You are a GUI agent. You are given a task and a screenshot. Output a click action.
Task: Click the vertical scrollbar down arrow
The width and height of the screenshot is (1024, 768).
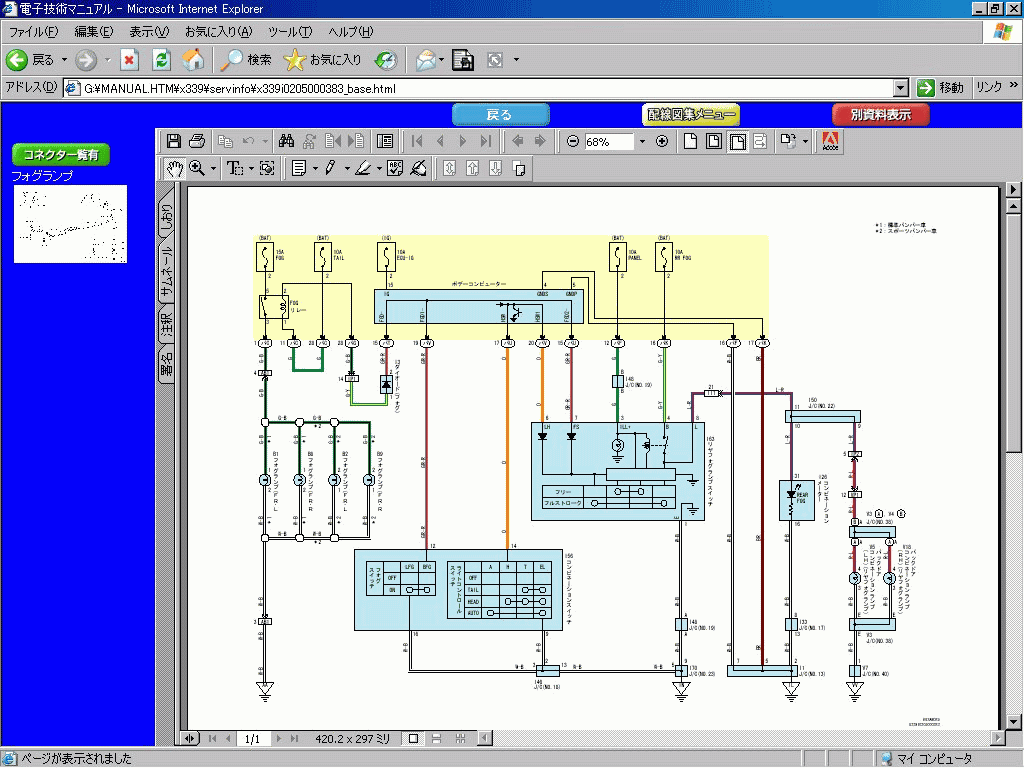click(x=1014, y=720)
